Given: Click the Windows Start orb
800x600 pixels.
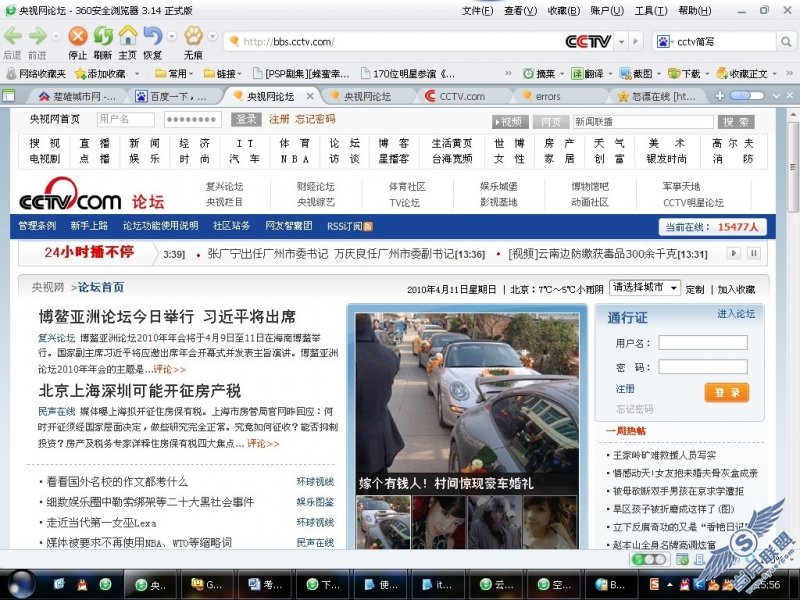Looking at the screenshot, I should coord(21,584).
